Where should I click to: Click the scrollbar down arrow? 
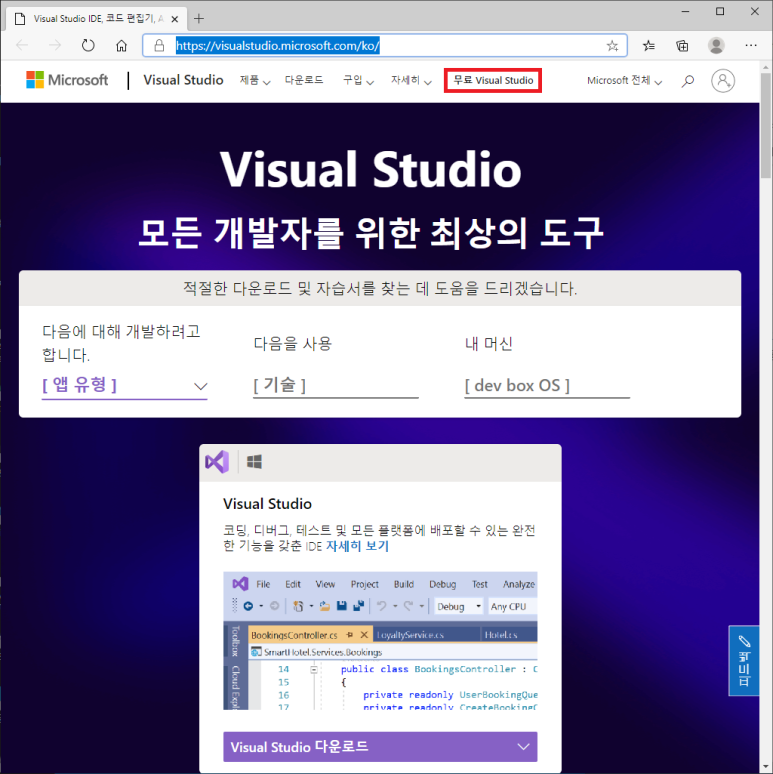point(766,767)
